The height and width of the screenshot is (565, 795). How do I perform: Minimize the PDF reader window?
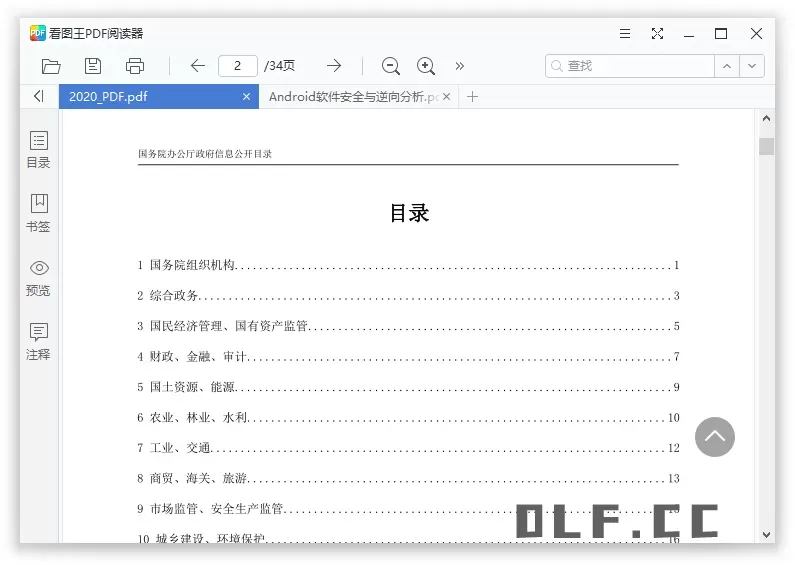tap(689, 34)
